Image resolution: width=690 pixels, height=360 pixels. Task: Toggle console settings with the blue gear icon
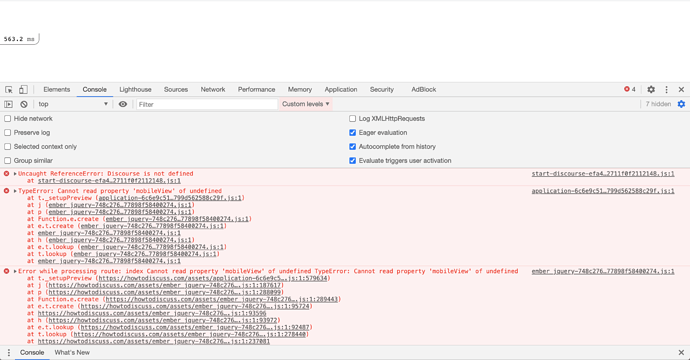click(x=681, y=104)
